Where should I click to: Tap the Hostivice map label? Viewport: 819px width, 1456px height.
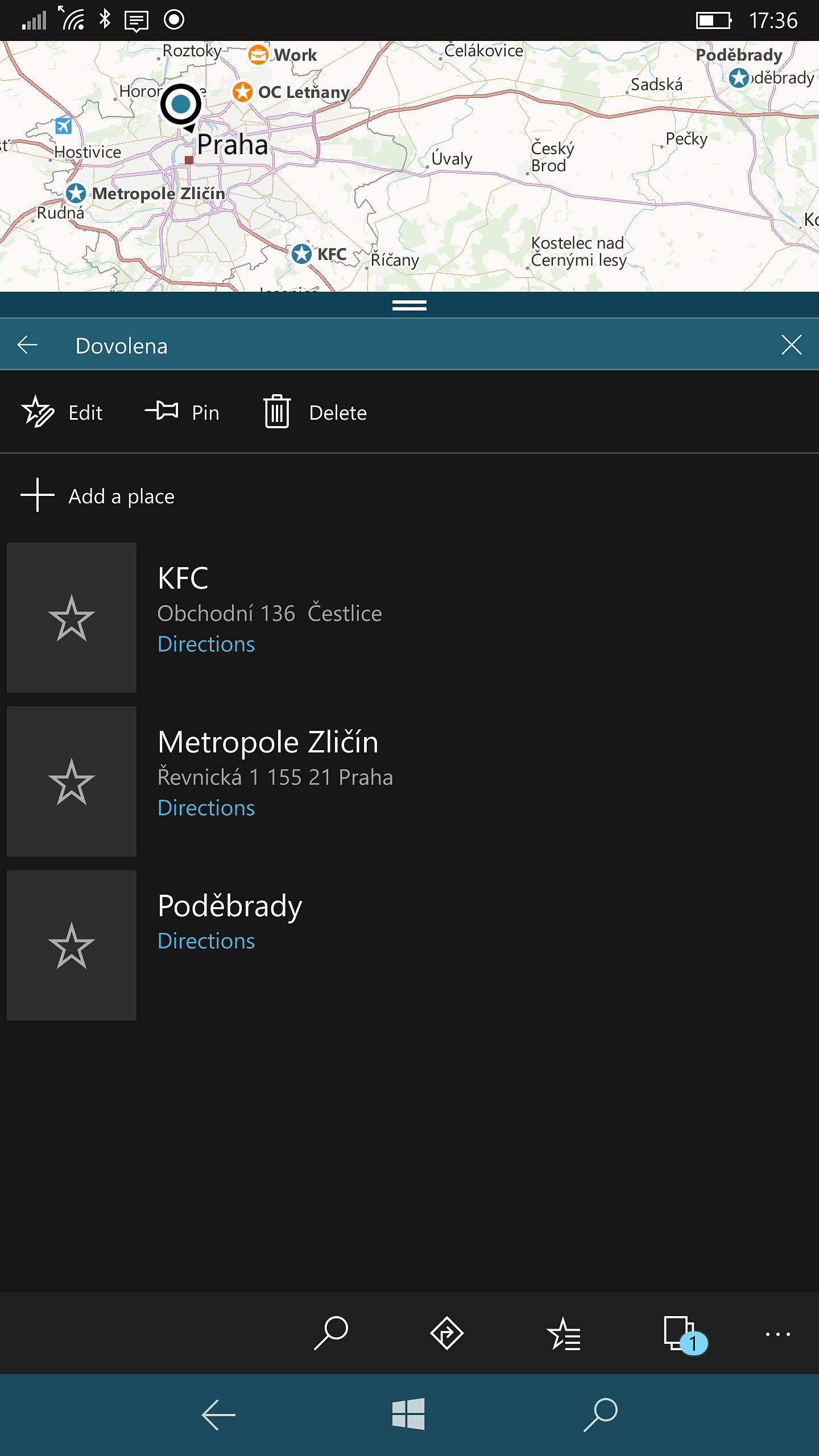coord(88,152)
